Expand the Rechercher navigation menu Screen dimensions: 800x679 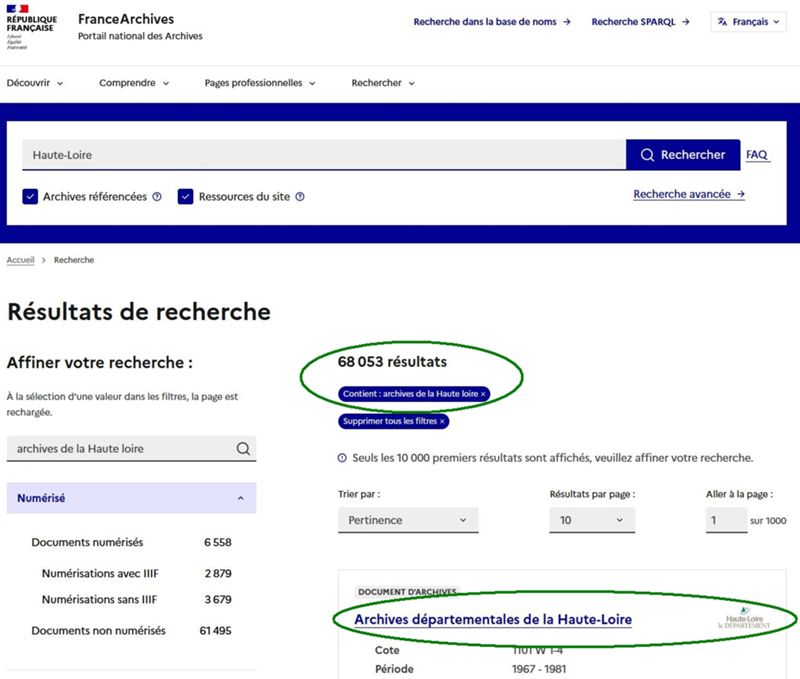coord(383,83)
